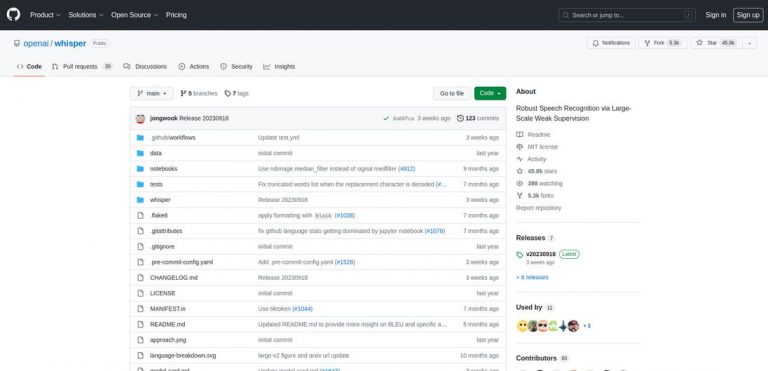Open the Readme link in About
The image size is (768, 371).
tap(533, 134)
